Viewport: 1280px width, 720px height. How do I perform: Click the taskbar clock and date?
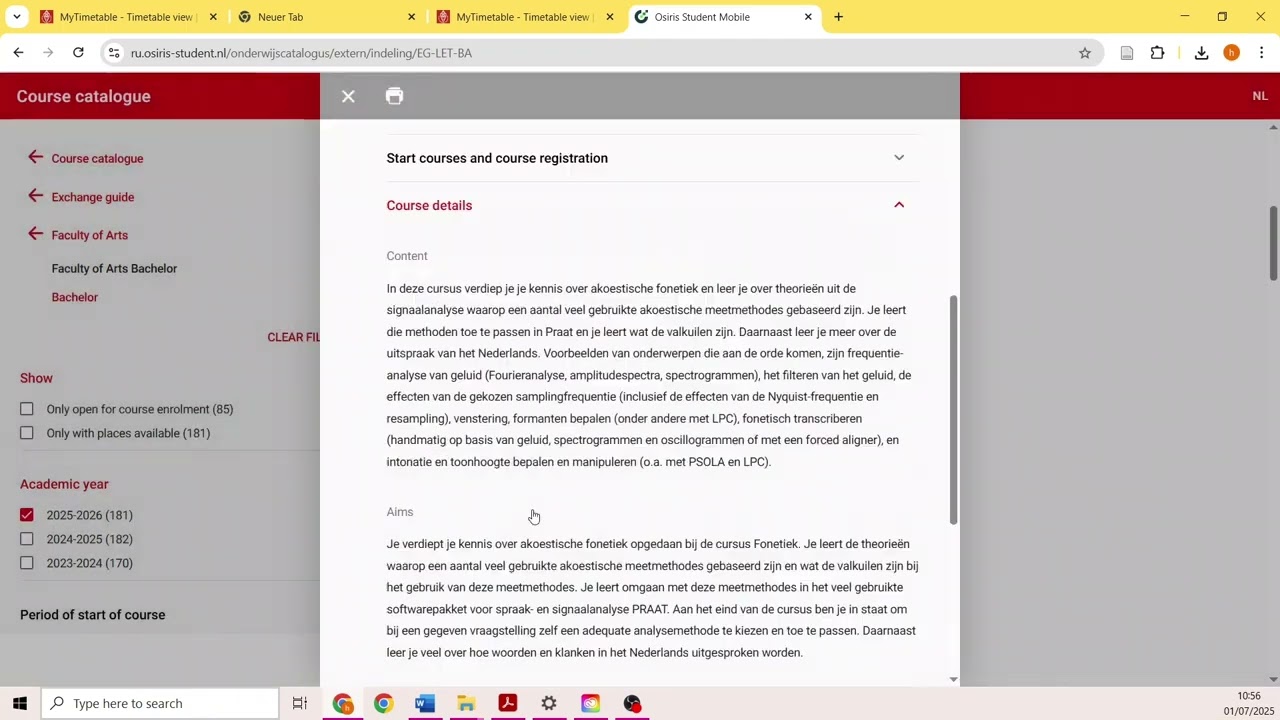click(1248, 703)
